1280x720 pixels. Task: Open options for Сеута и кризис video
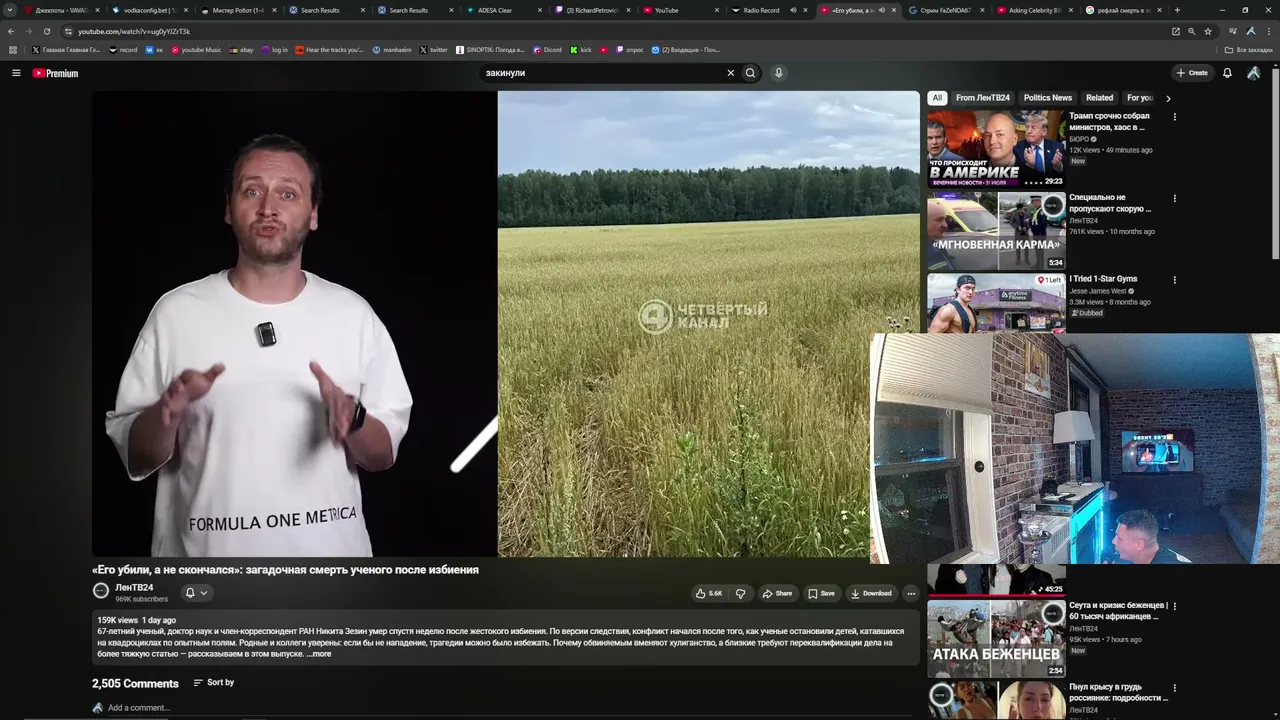coord(1175,606)
